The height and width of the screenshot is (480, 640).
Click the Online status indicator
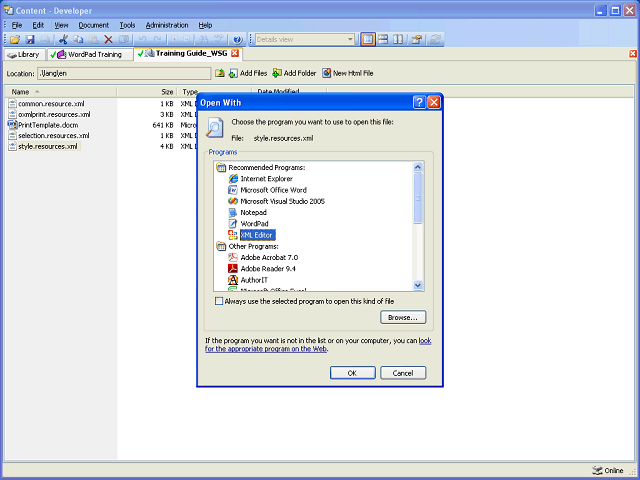608,470
